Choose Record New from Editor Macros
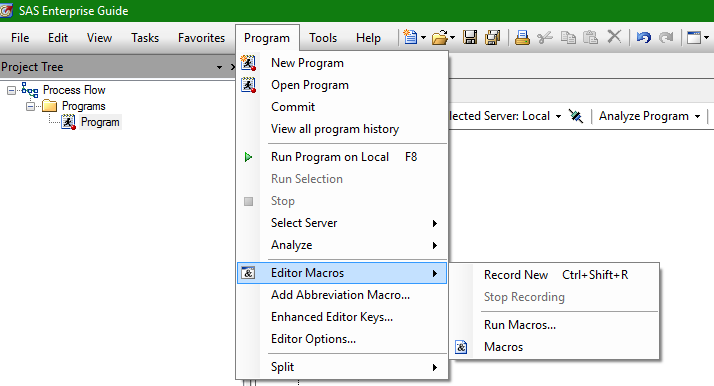 point(554,275)
